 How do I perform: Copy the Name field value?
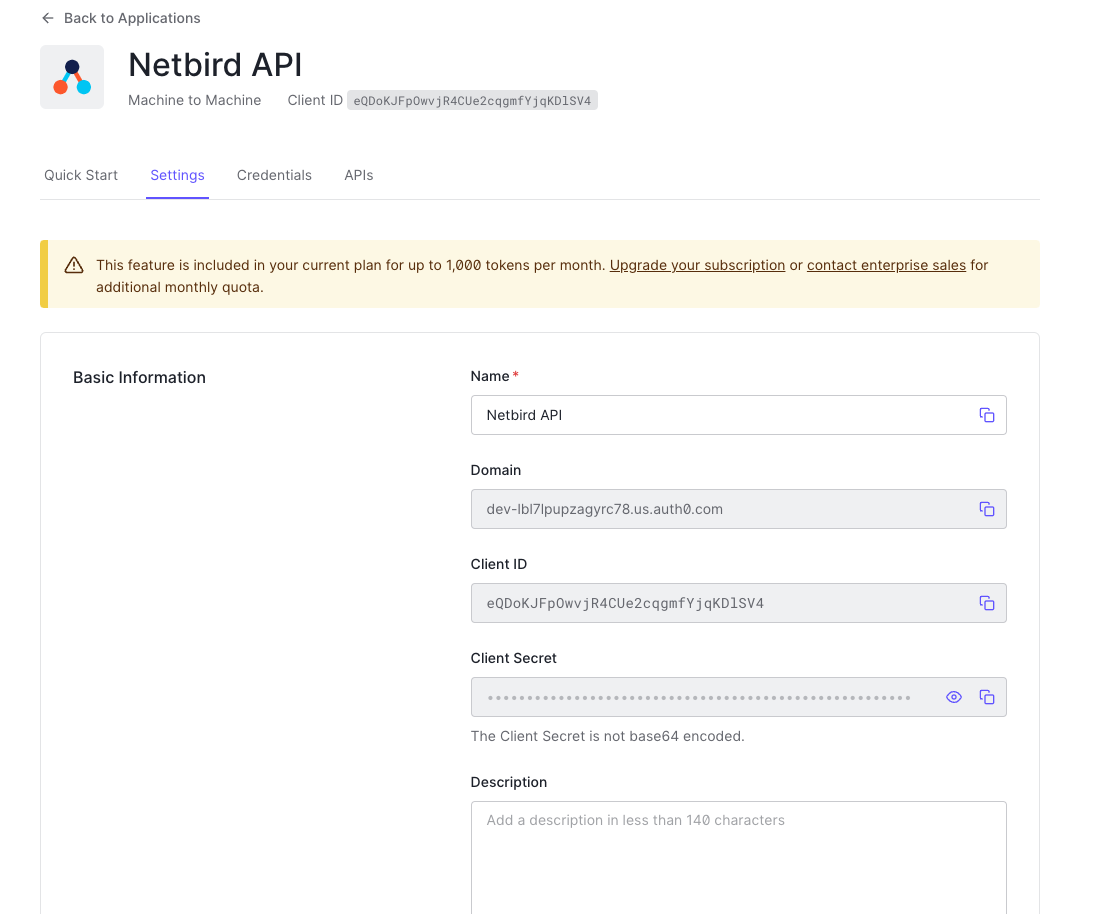(x=986, y=415)
